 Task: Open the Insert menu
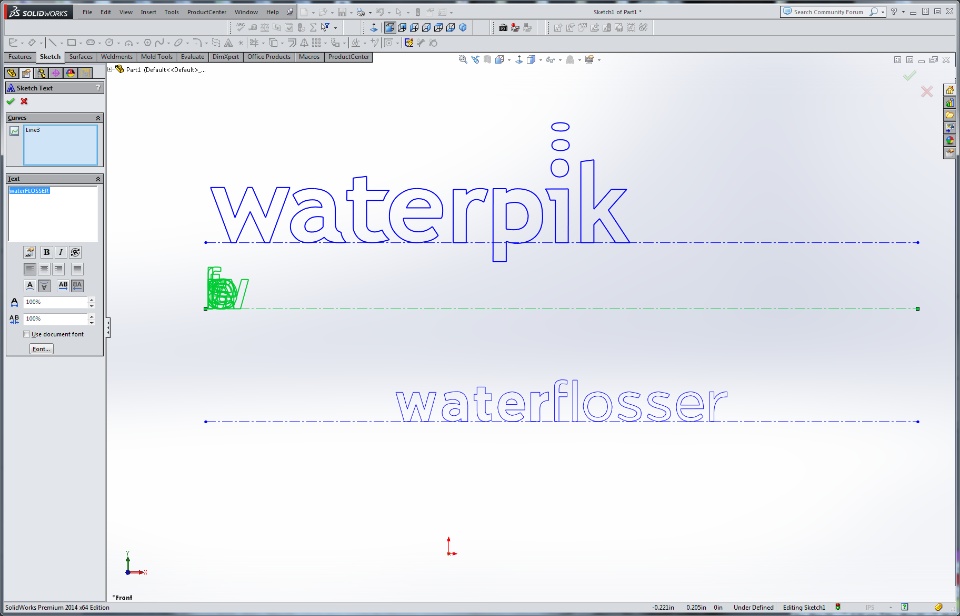point(148,12)
